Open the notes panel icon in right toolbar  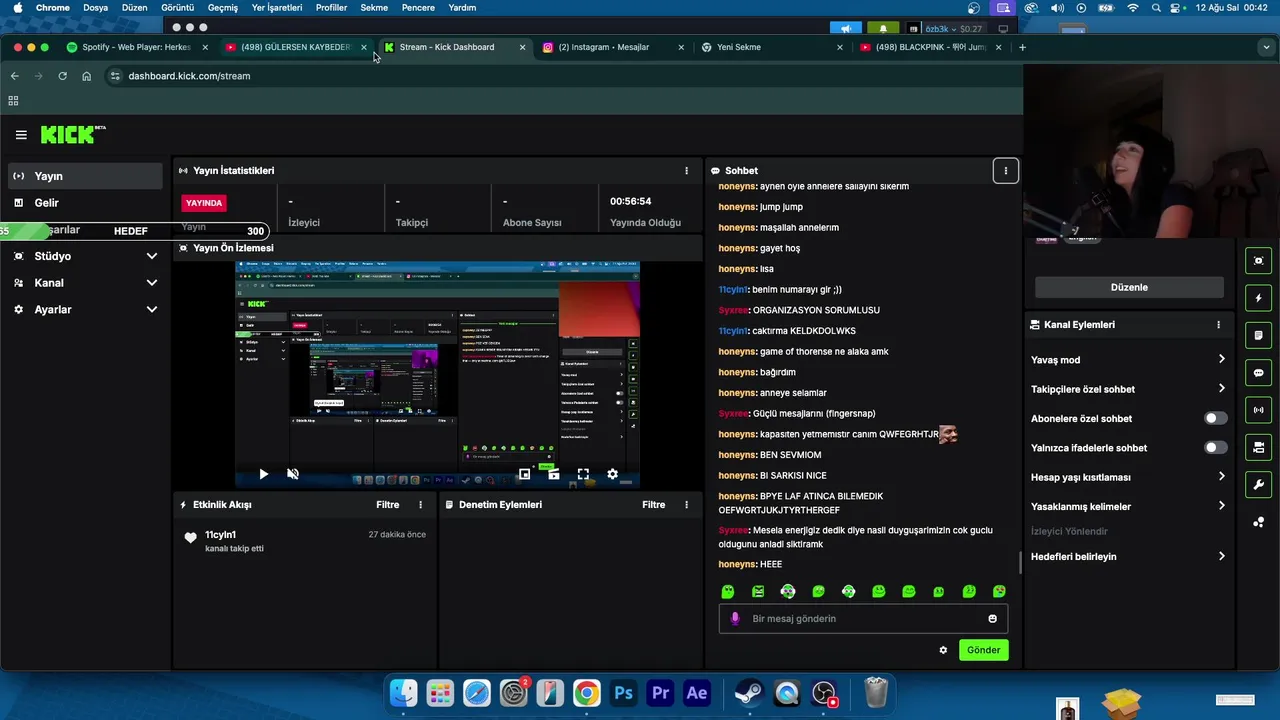[1258, 335]
